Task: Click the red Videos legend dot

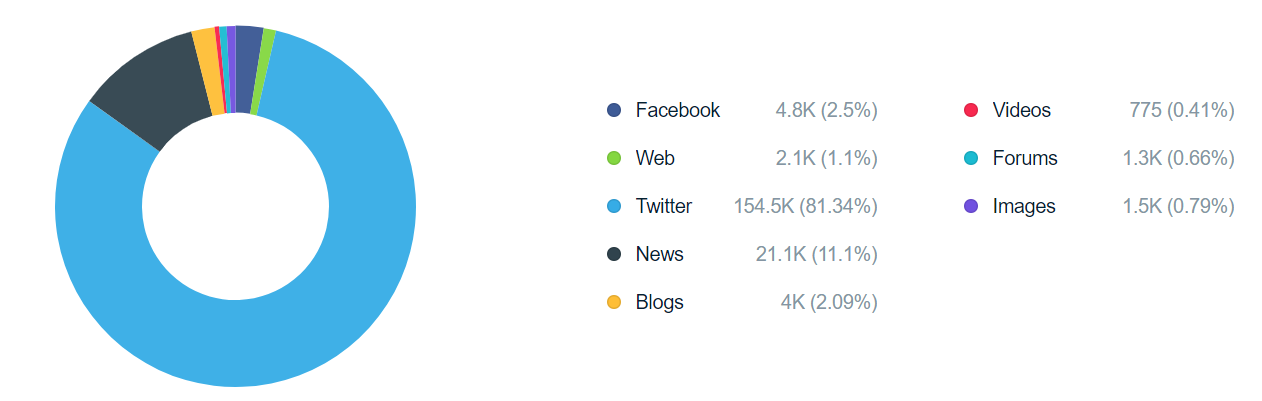Action: [970, 110]
